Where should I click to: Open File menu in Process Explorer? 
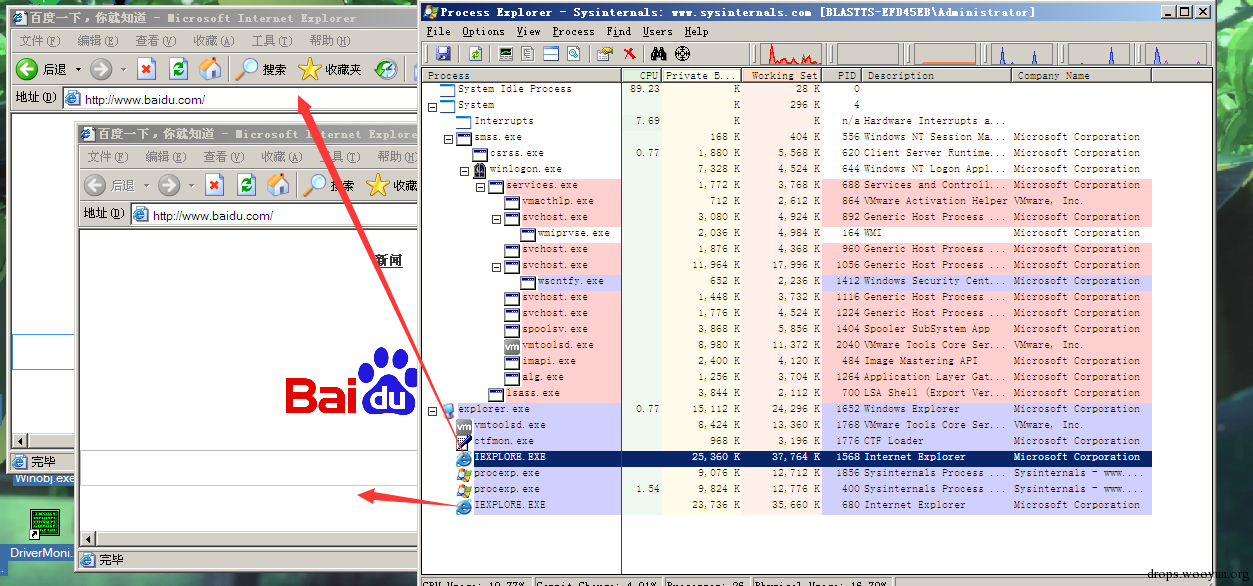(438, 31)
